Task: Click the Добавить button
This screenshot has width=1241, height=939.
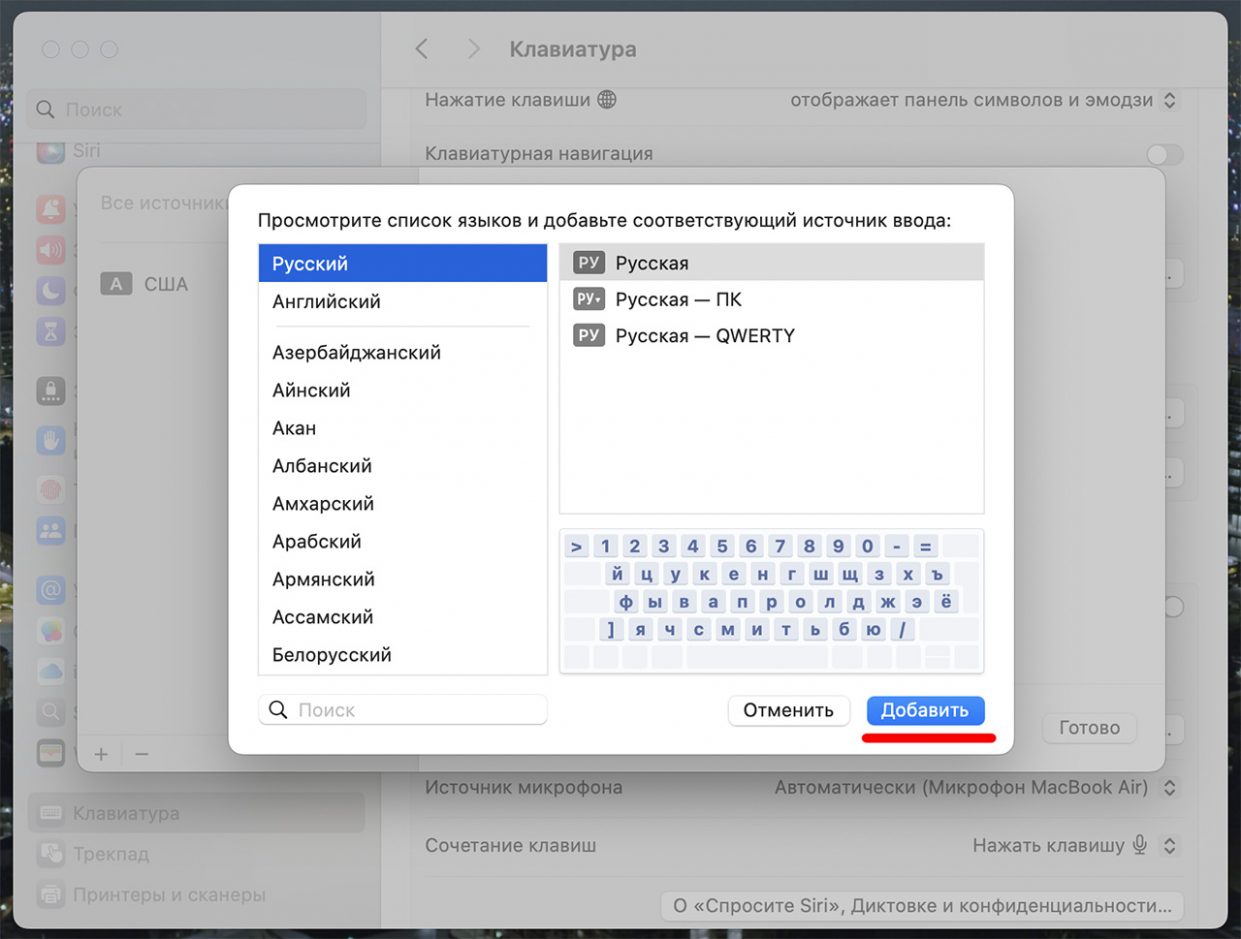Action: (925, 710)
